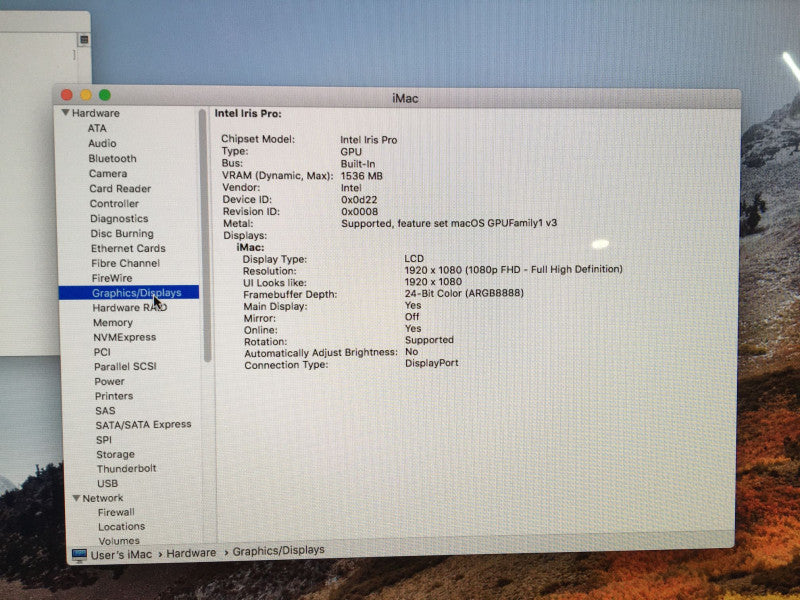Screen dimensions: 800x600
Task: Open SATA/SATA Express entry
Action: [x=143, y=424]
